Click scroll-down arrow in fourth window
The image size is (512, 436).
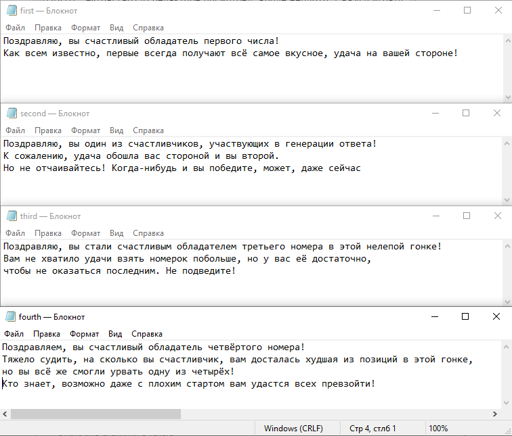tap(506, 403)
